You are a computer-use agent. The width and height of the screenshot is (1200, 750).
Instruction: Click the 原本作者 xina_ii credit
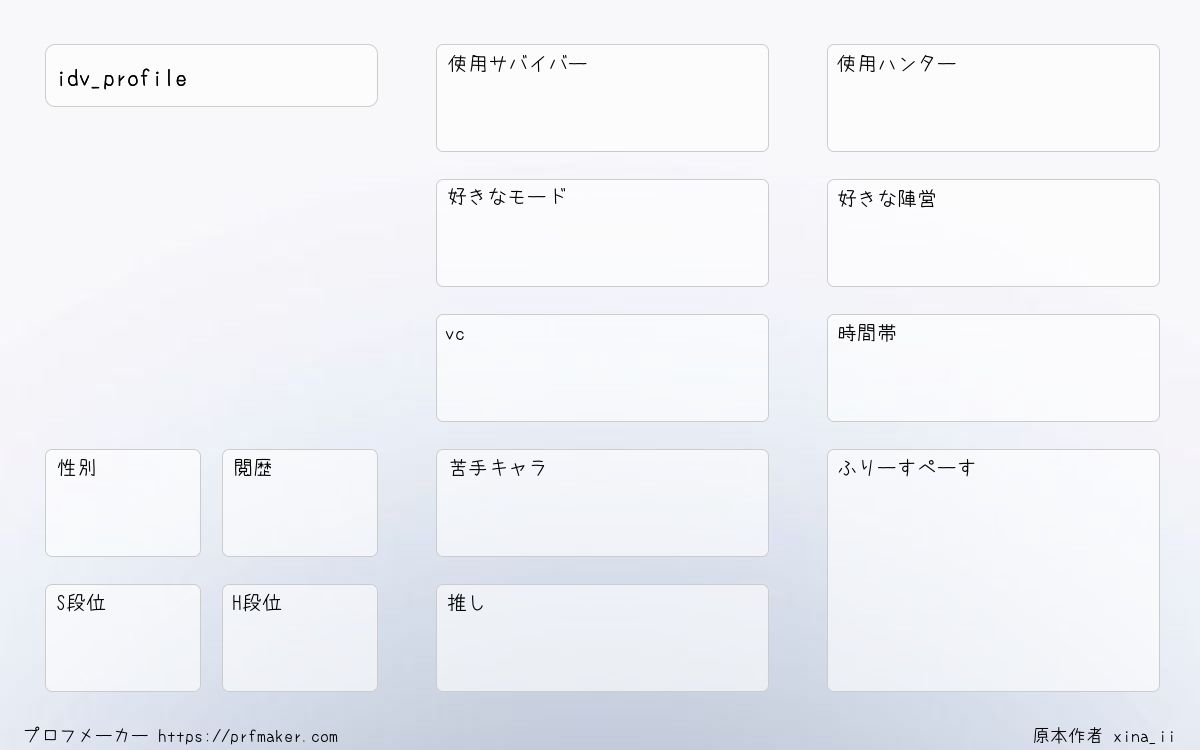point(1104,736)
